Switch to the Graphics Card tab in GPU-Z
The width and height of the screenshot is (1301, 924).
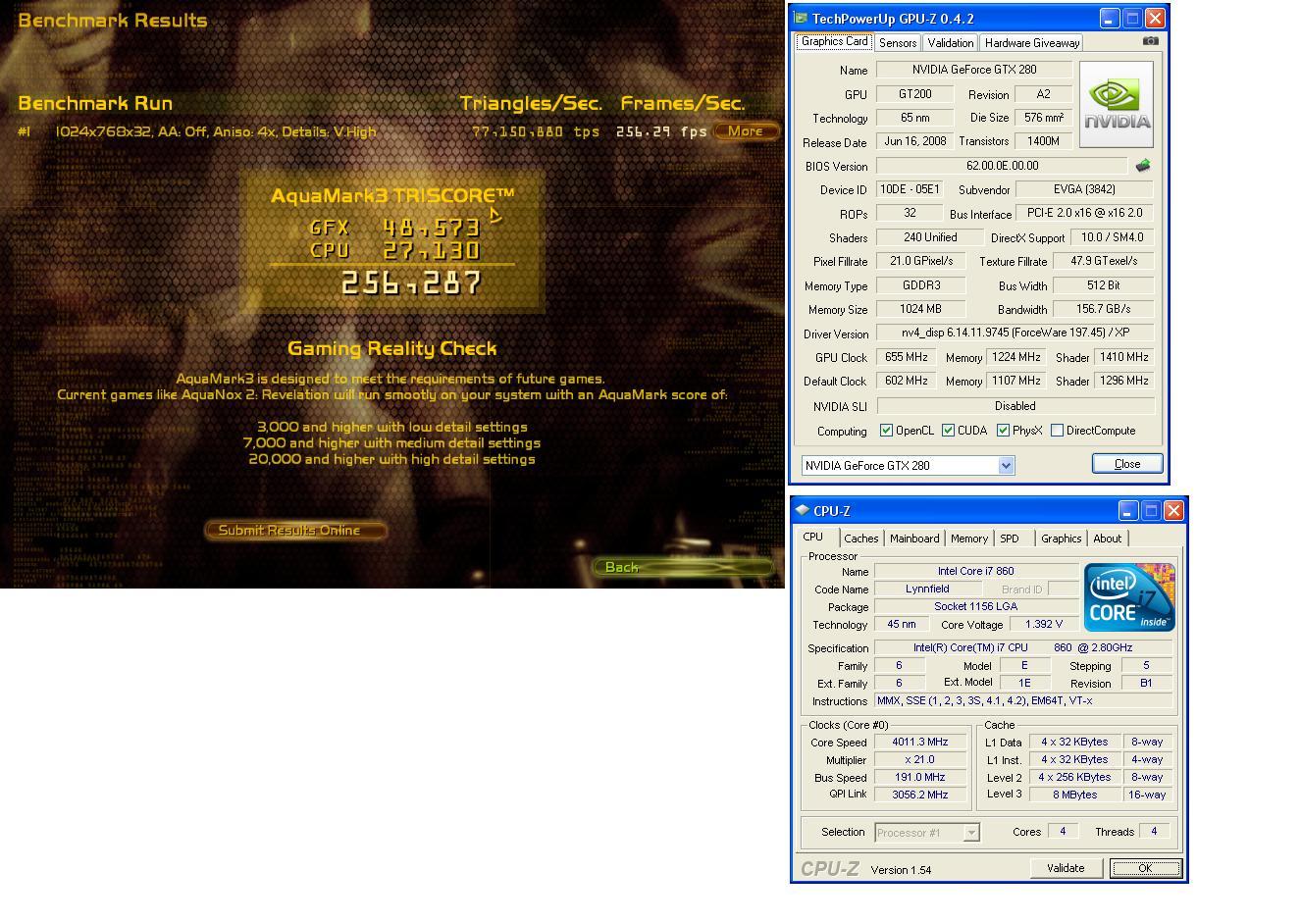[834, 41]
